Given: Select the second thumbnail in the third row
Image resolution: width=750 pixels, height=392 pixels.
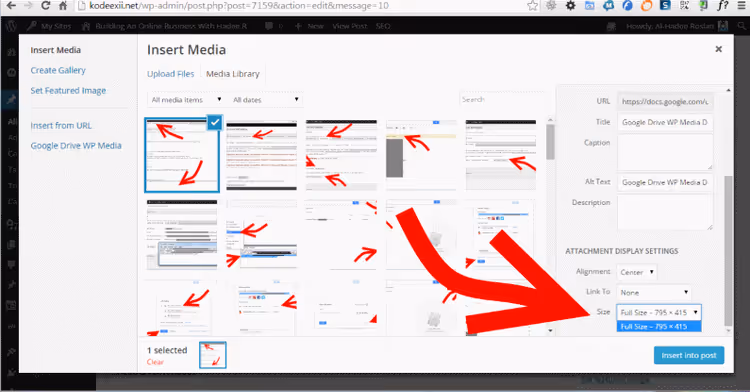Looking at the screenshot, I should click(x=262, y=308).
